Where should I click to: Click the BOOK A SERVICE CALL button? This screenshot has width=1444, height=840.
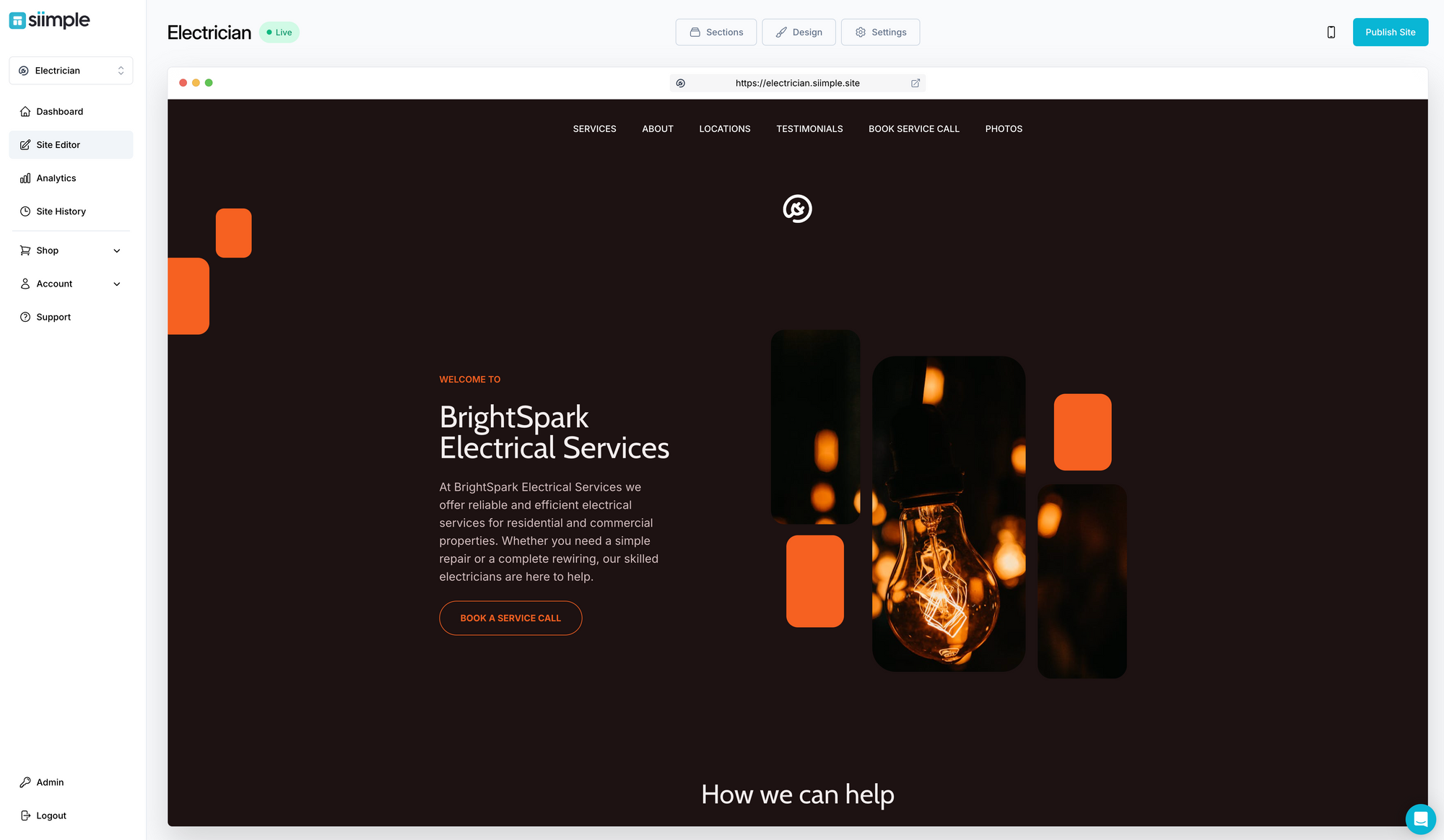click(x=510, y=618)
